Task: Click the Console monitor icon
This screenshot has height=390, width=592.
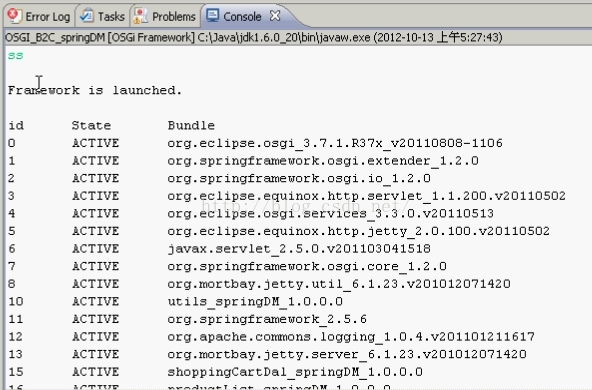Action: [x=213, y=15]
